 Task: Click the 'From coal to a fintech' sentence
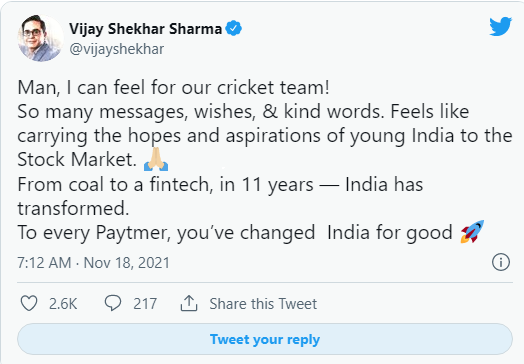[220, 196]
